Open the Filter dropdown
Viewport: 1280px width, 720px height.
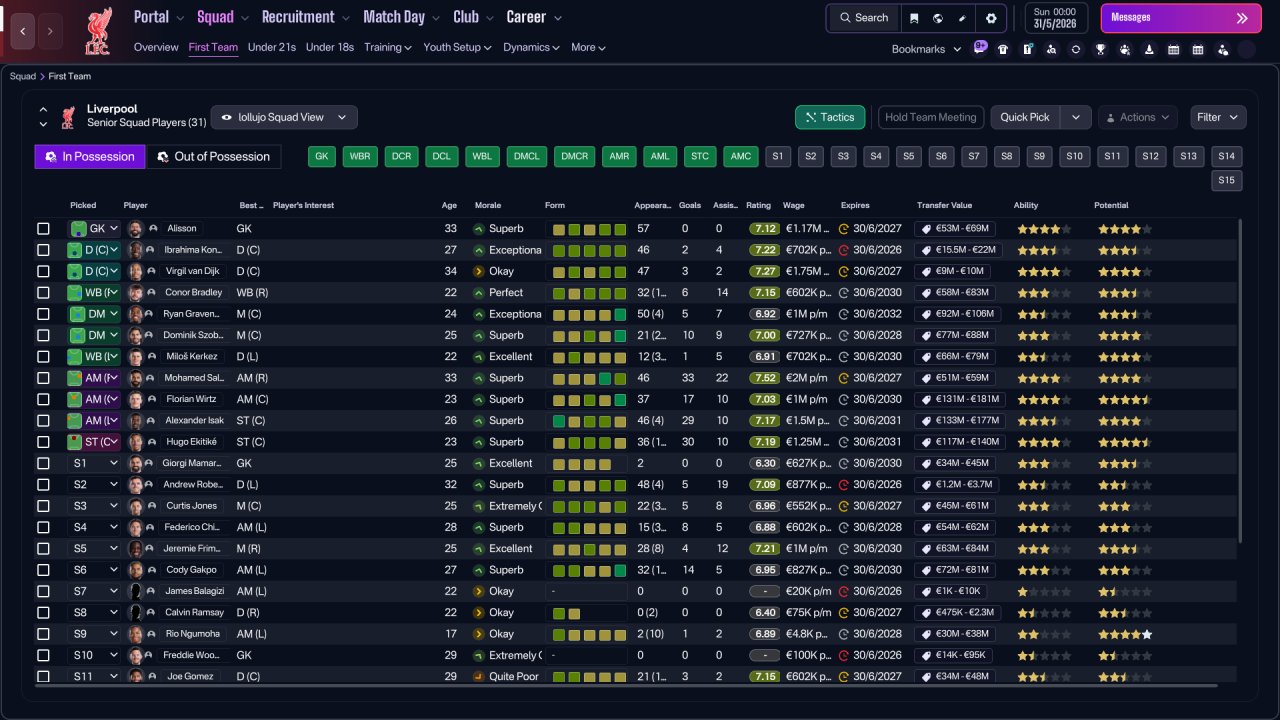(x=1218, y=117)
